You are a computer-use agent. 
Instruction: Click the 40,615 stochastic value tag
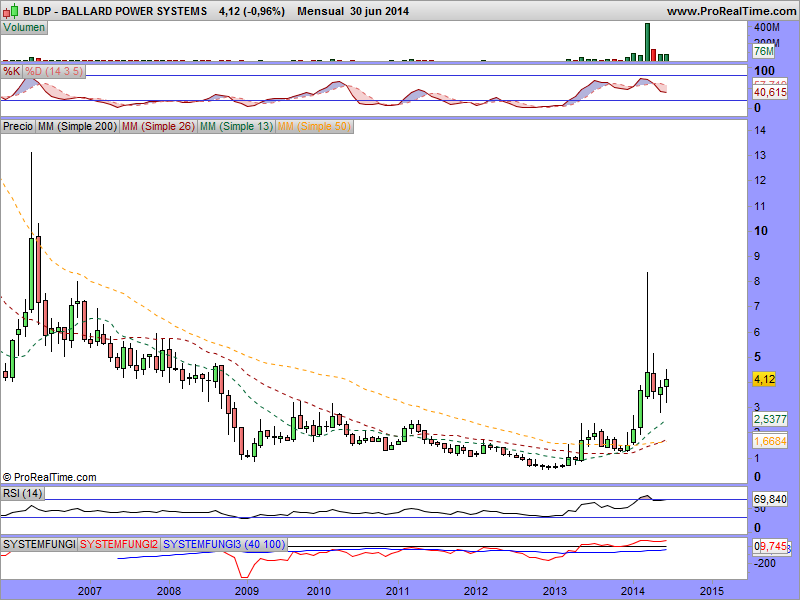(770, 92)
